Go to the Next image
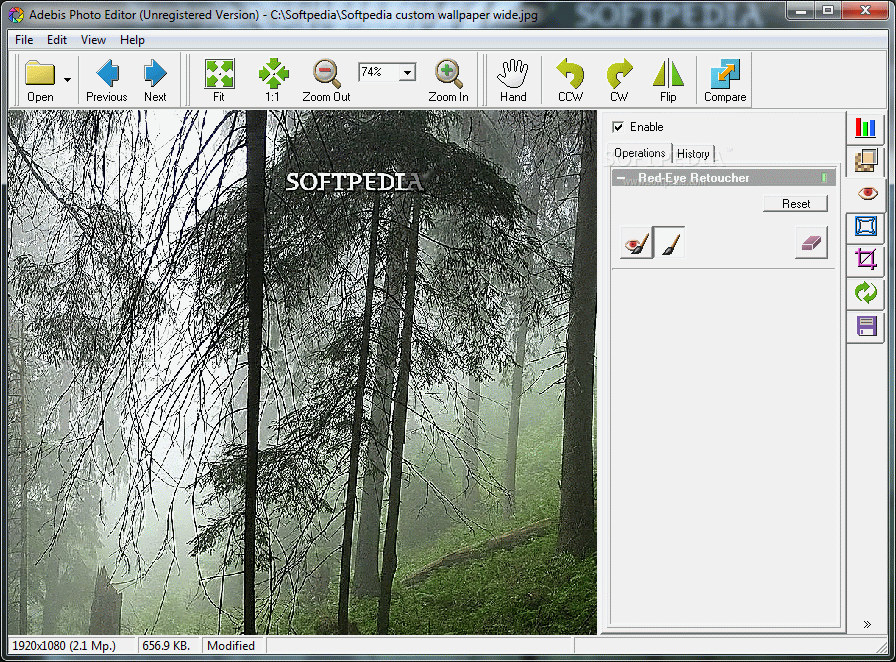This screenshot has height=662, width=896. [155, 80]
